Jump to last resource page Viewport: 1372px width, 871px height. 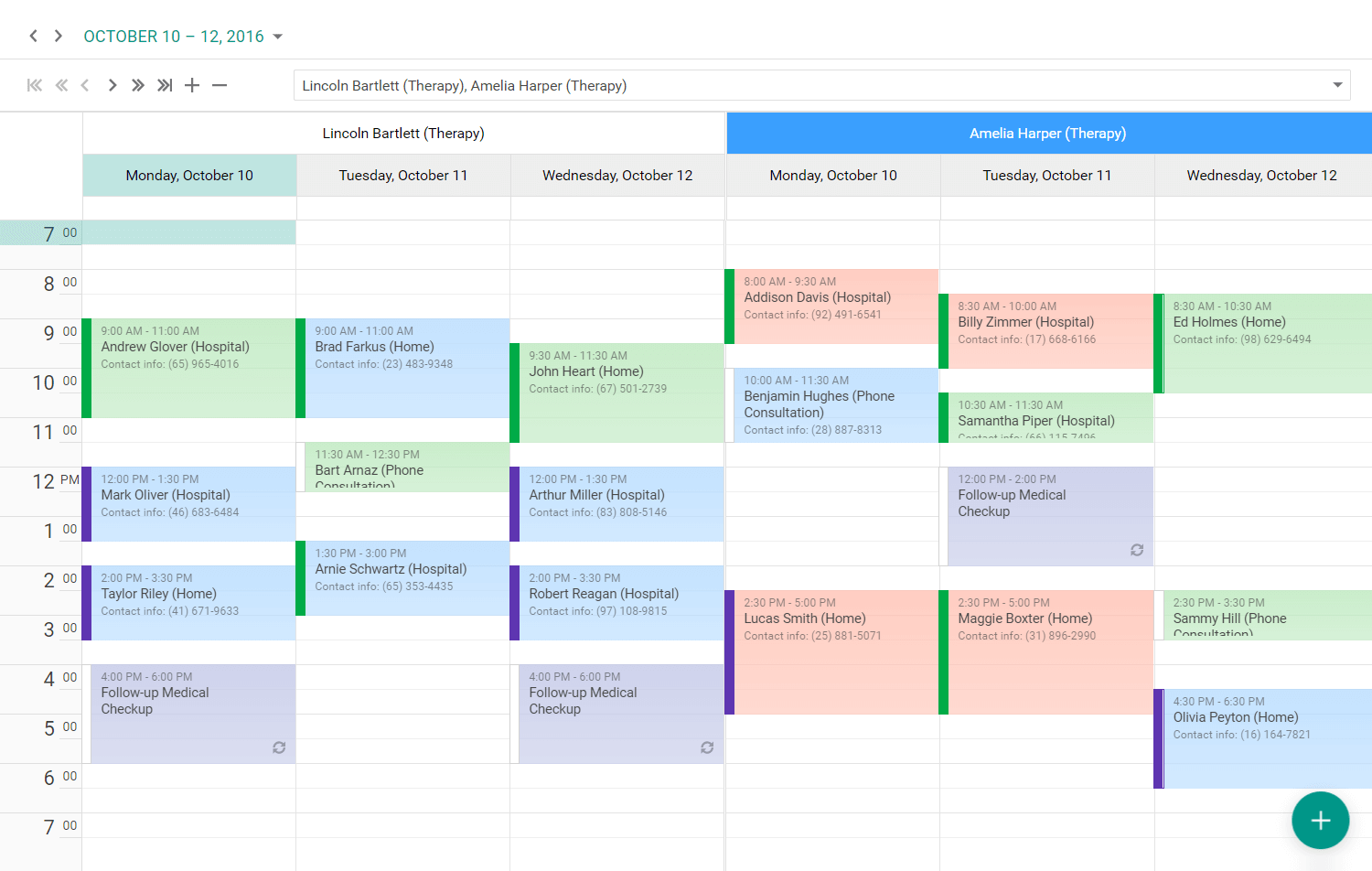click(x=165, y=85)
